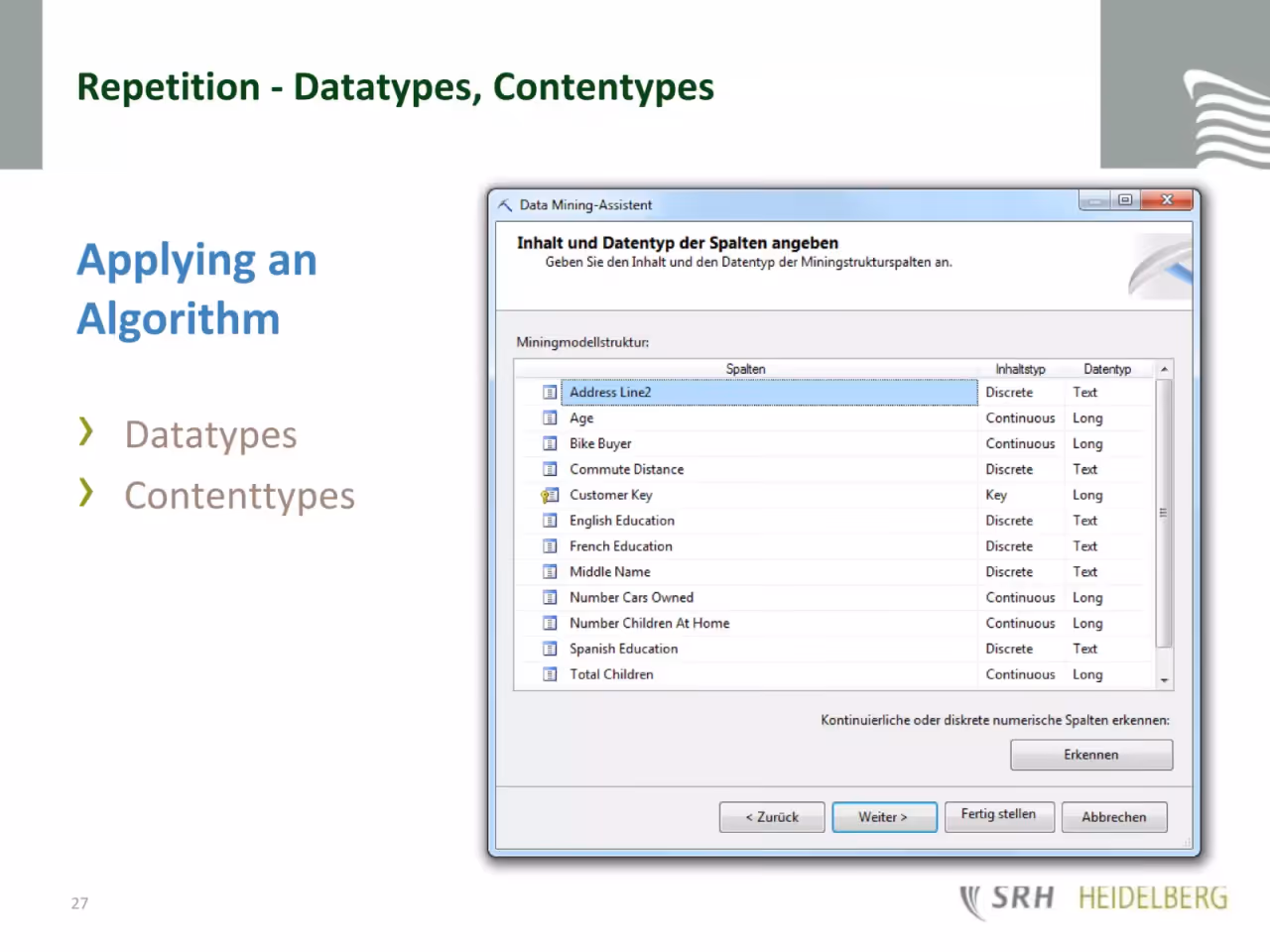Click the Datentyp column header
Image resolution: width=1270 pixels, height=952 pixels.
point(1107,369)
